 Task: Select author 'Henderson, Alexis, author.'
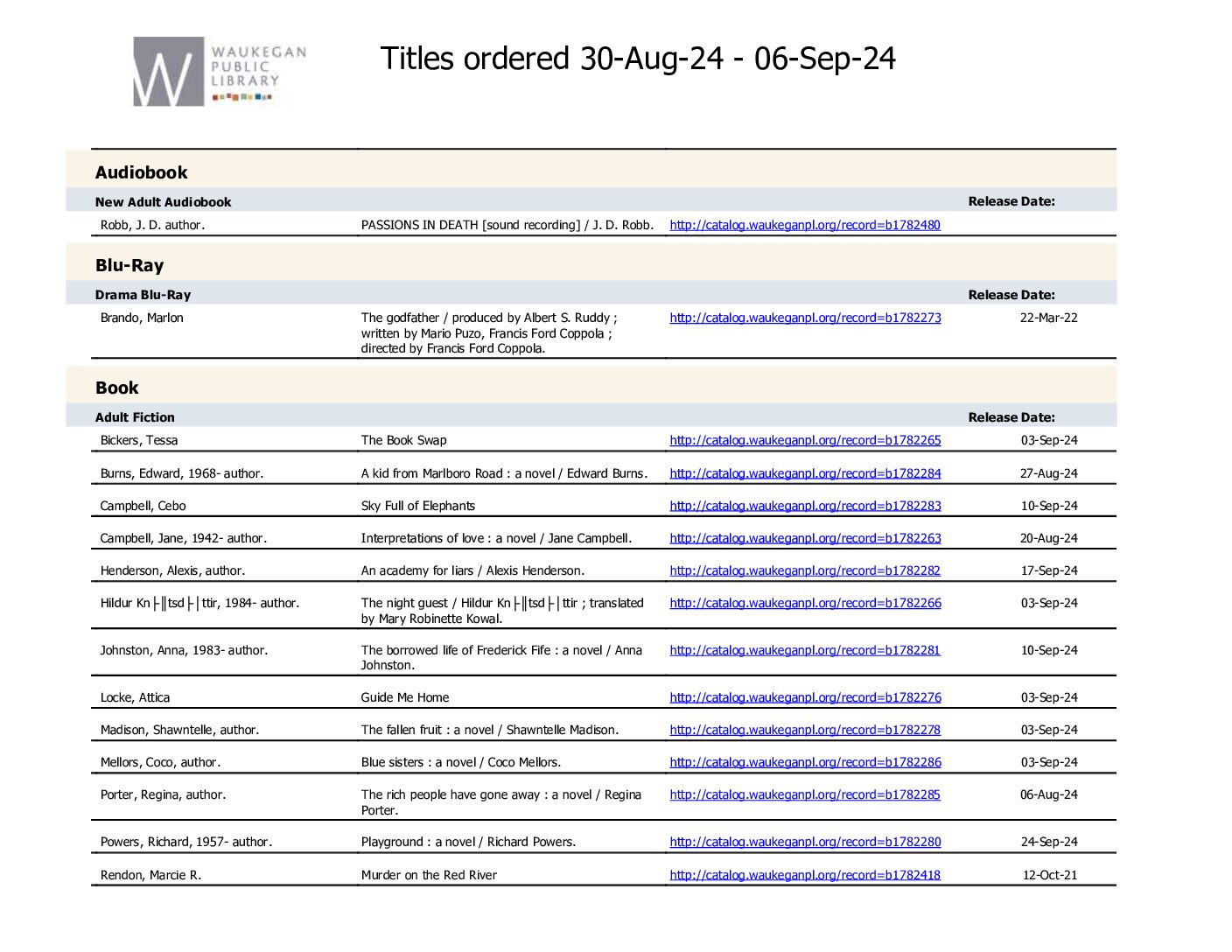(x=172, y=570)
